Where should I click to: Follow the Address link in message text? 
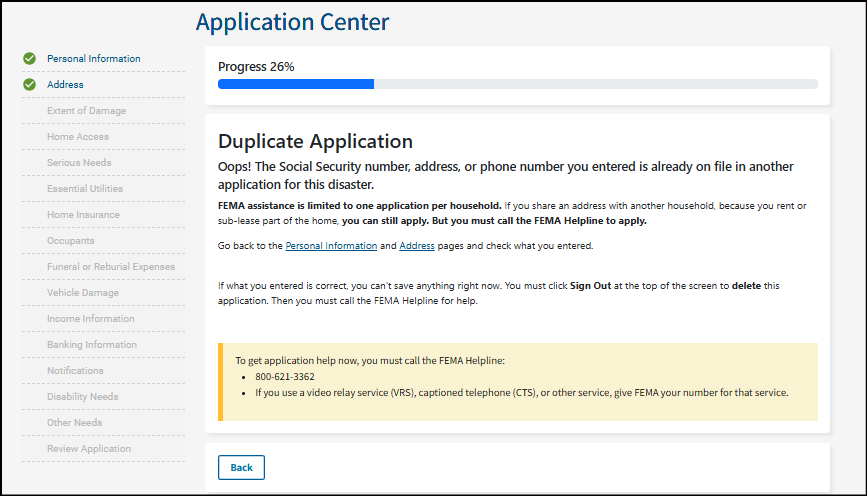(x=417, y=246)
